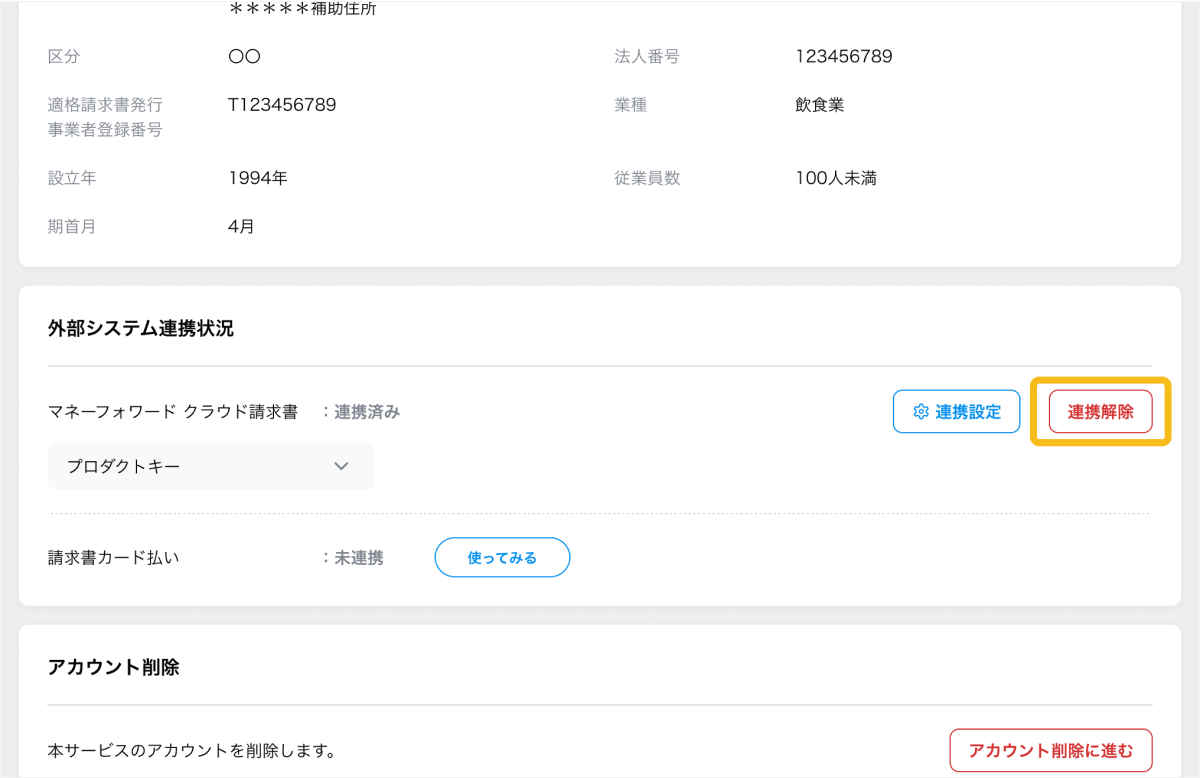Click the 未連携 status text

click(358, 558)
